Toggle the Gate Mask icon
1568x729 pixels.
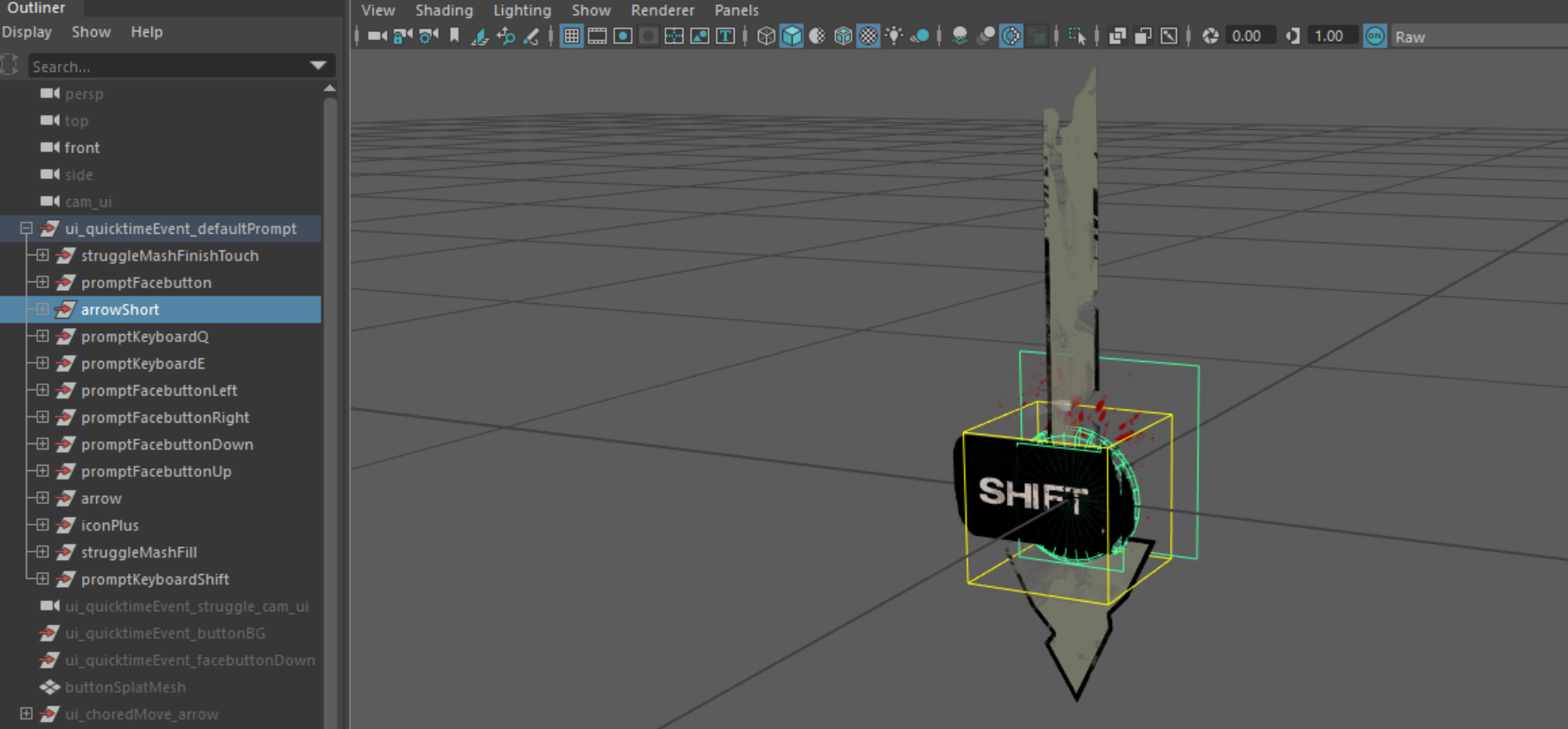click(x=648, y=36)
